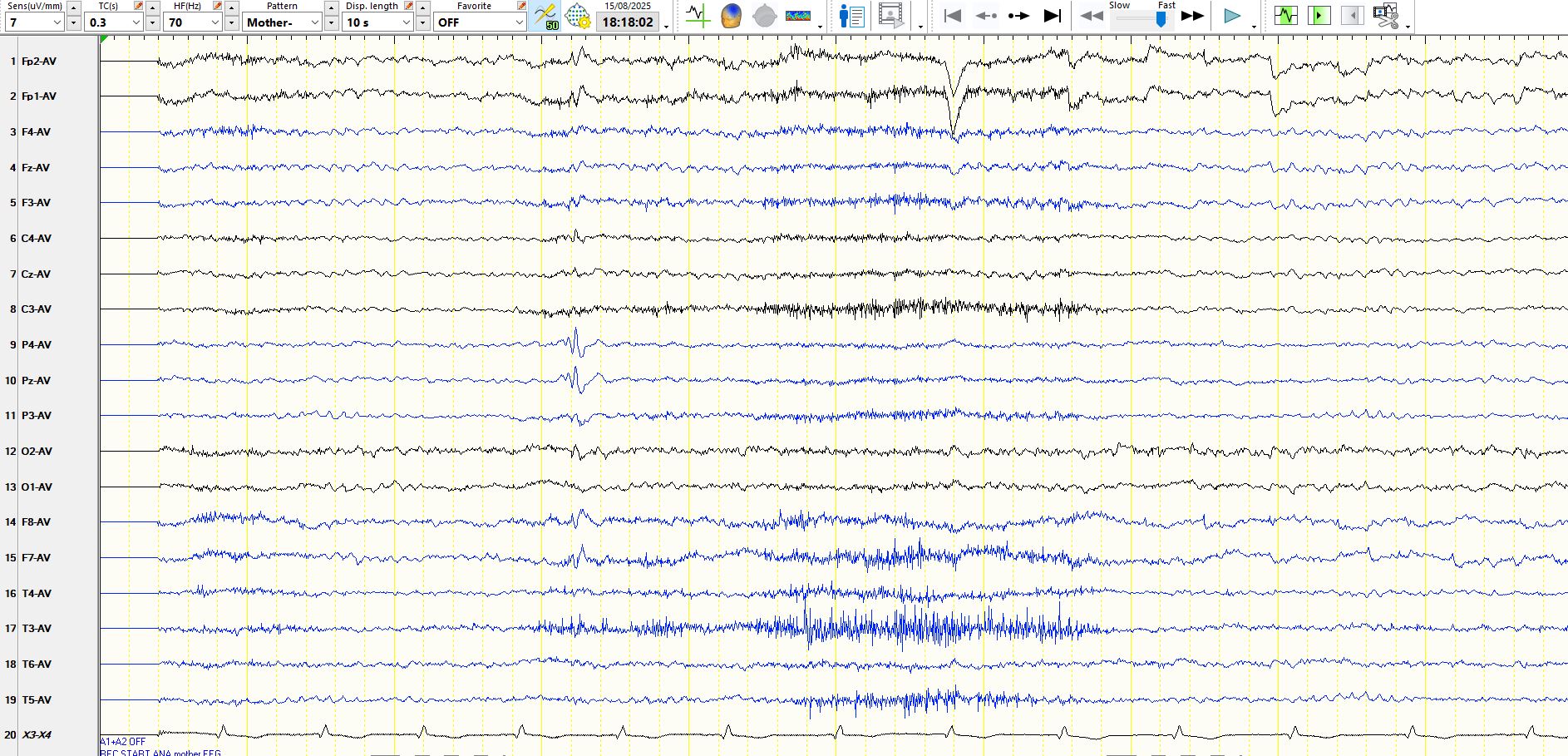Click the 18:18:02 time display
Viewport: 1568px width, 756px height.
pos(628,22)
